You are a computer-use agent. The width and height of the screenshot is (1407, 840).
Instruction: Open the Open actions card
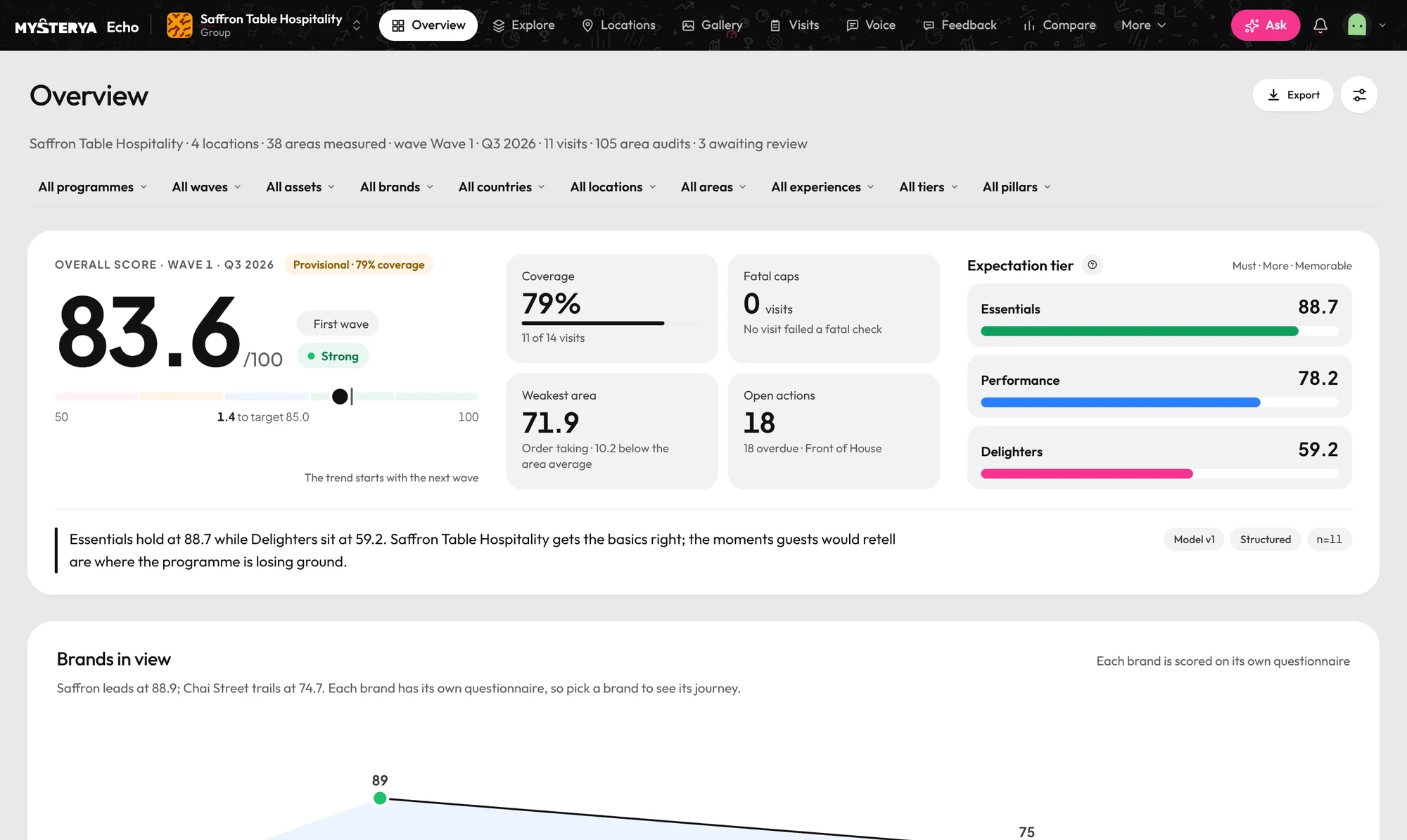(x=834, y=431)
